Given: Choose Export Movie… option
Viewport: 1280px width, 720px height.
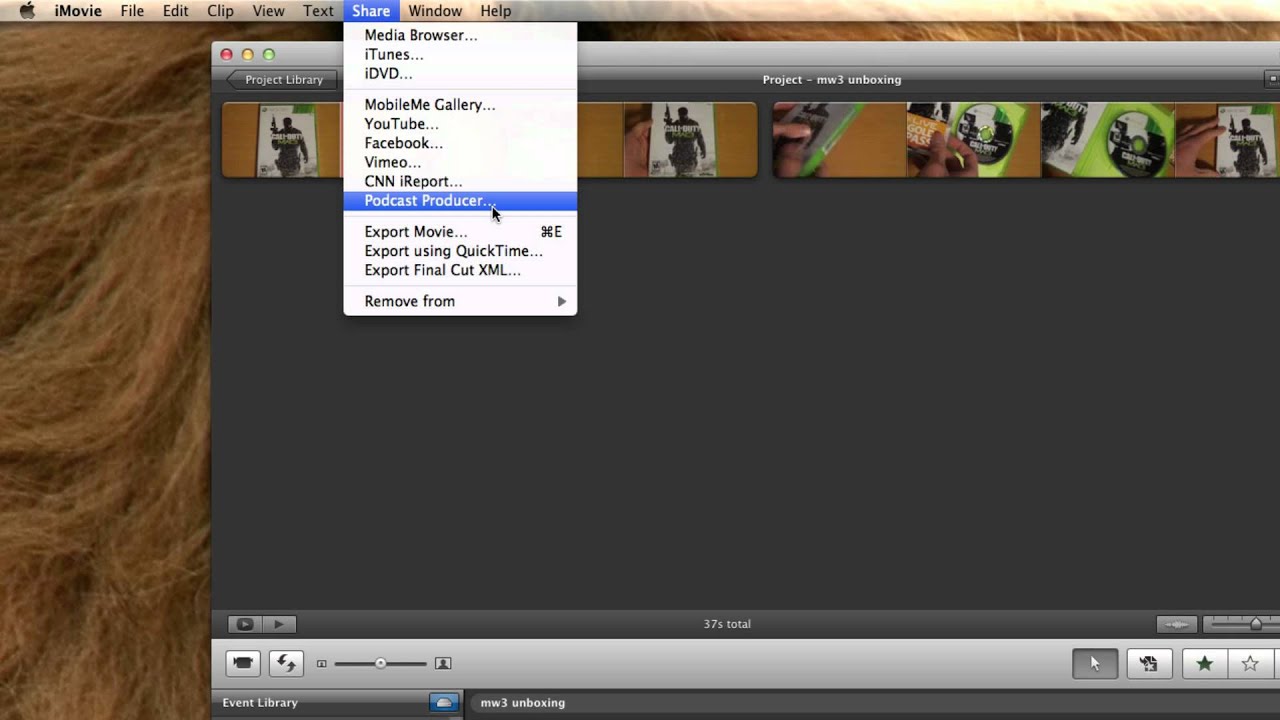Looking at the screenshot, I should 460,231.
